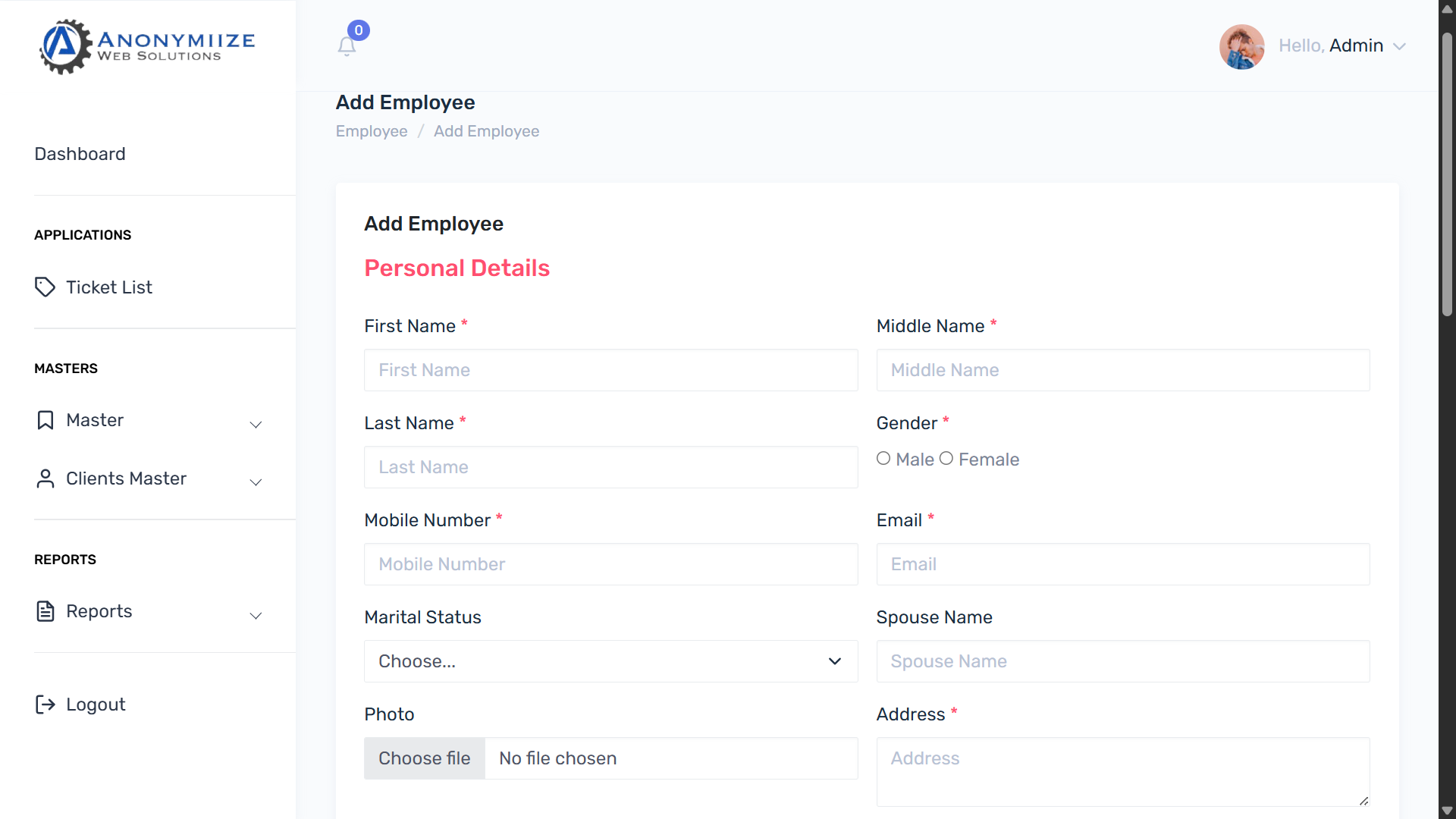The width and height of the screenshot is (1456, 819).
Task: Click the Ticket List tag icon
Action: pyautogui.click(x=45, y=287)
